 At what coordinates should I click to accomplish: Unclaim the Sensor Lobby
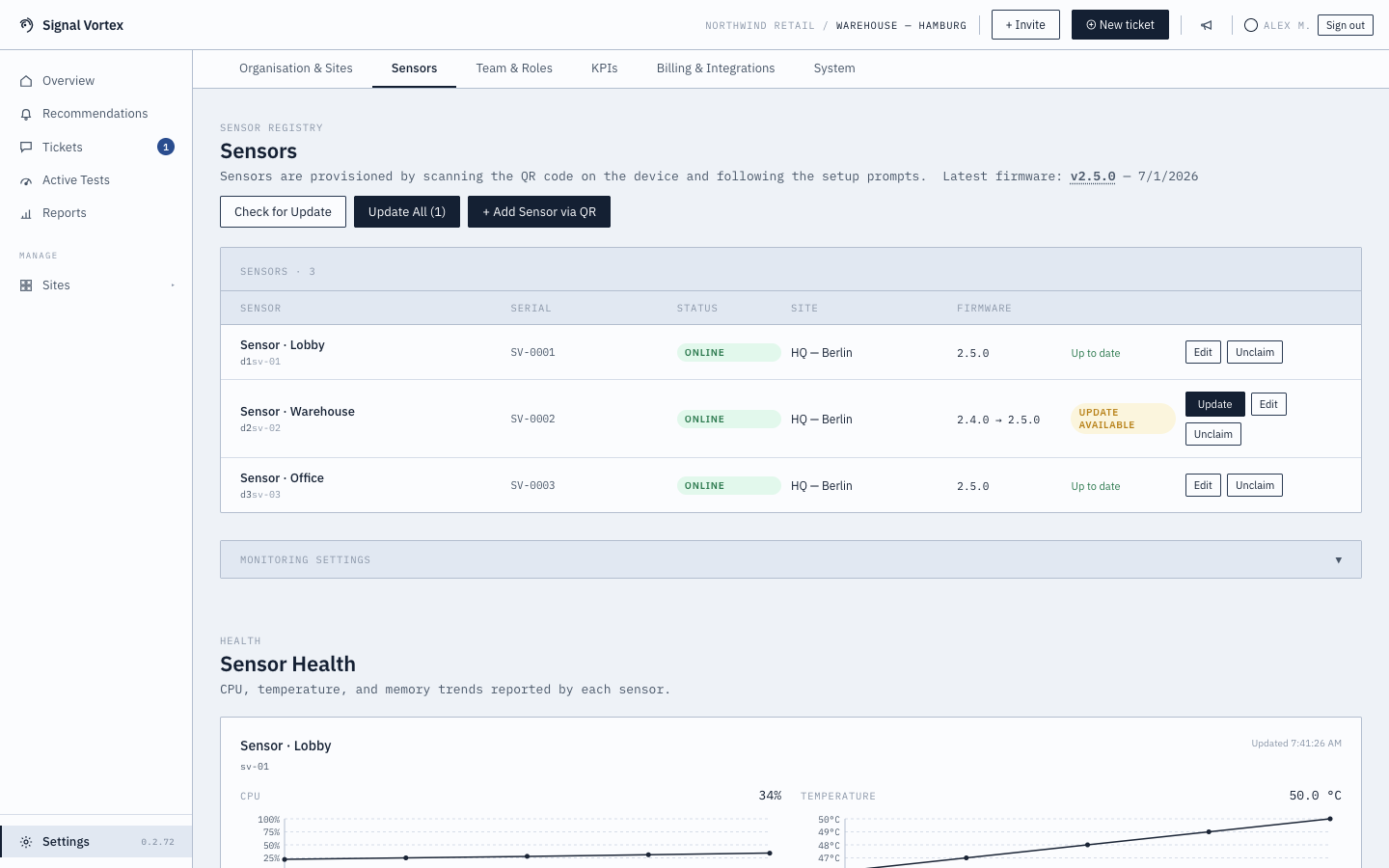click(x=1255, y=353)
